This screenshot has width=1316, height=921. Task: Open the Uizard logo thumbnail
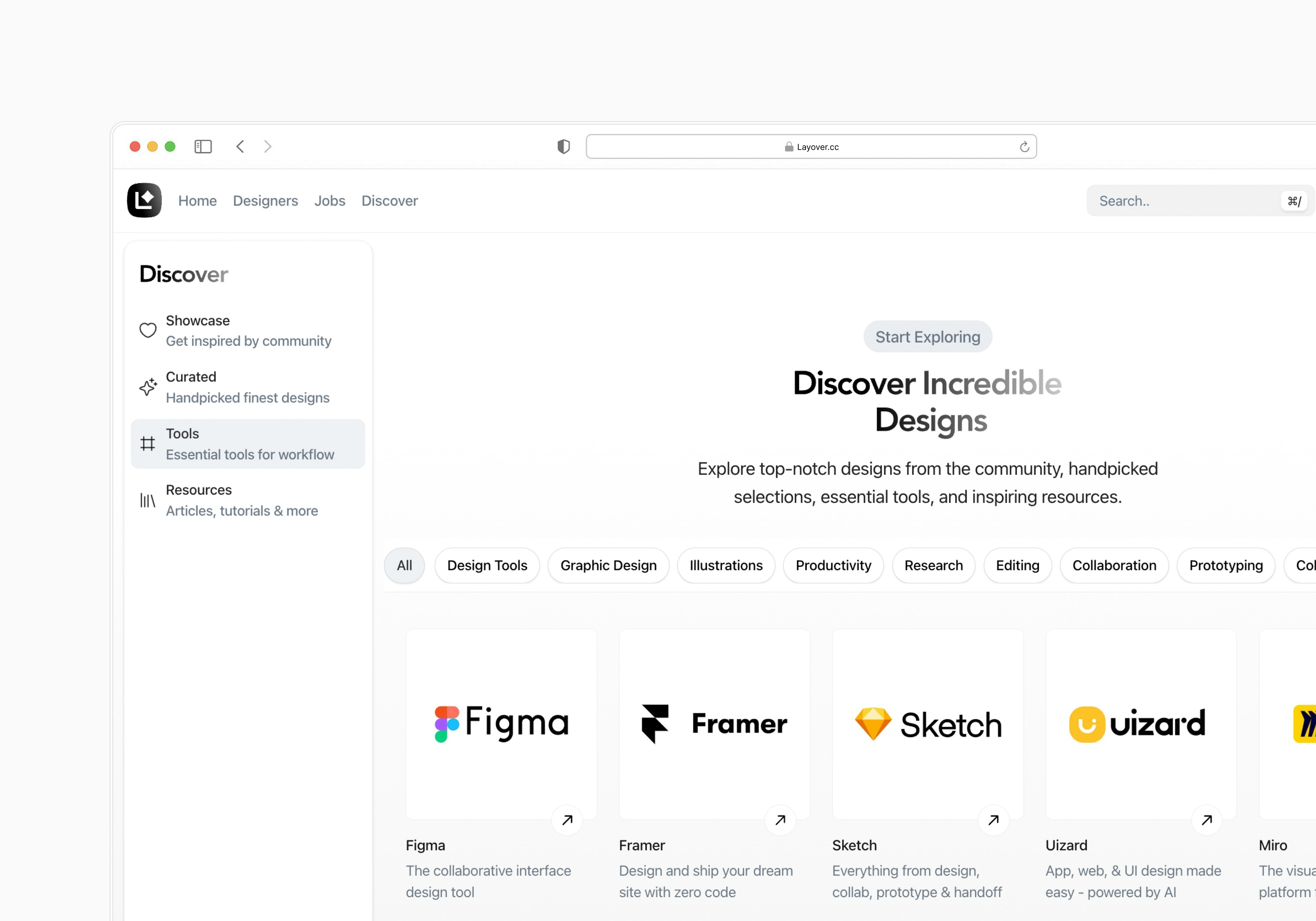[x=1141, y=724]
